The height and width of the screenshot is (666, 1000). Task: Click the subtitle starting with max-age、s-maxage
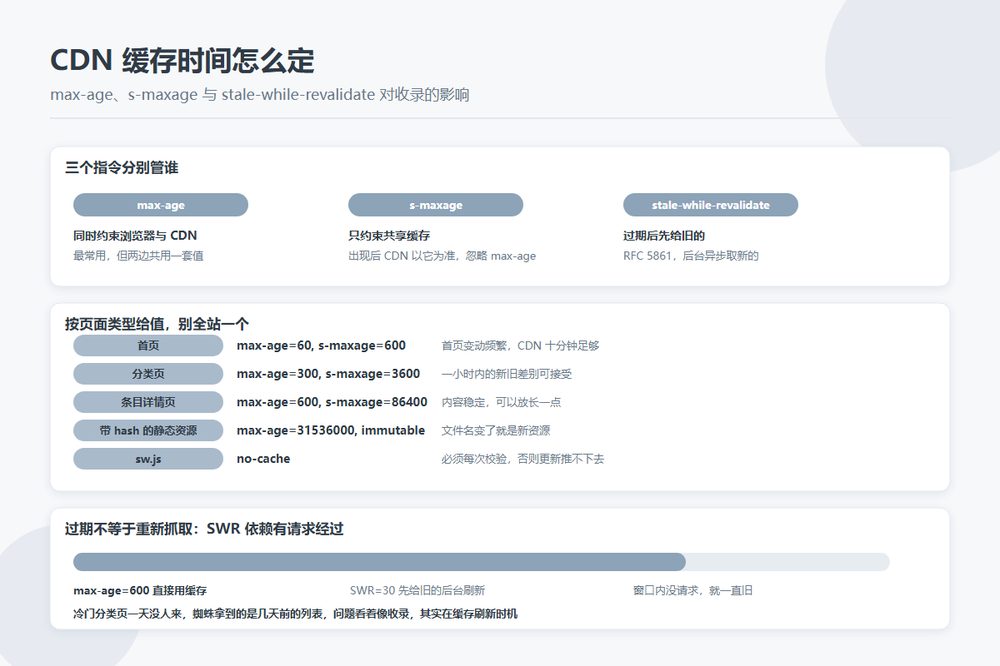(260, 94)
